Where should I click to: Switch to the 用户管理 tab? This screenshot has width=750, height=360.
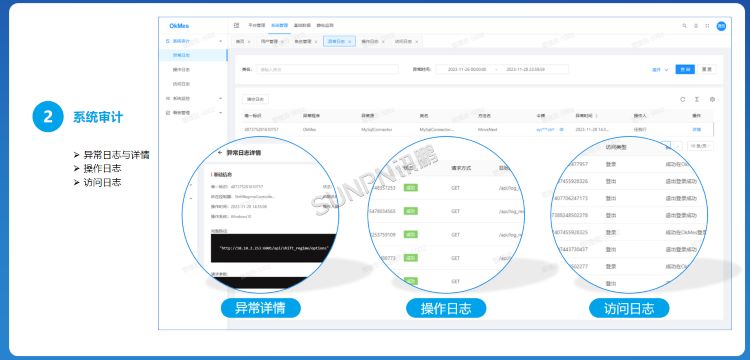tap(269, 42)
